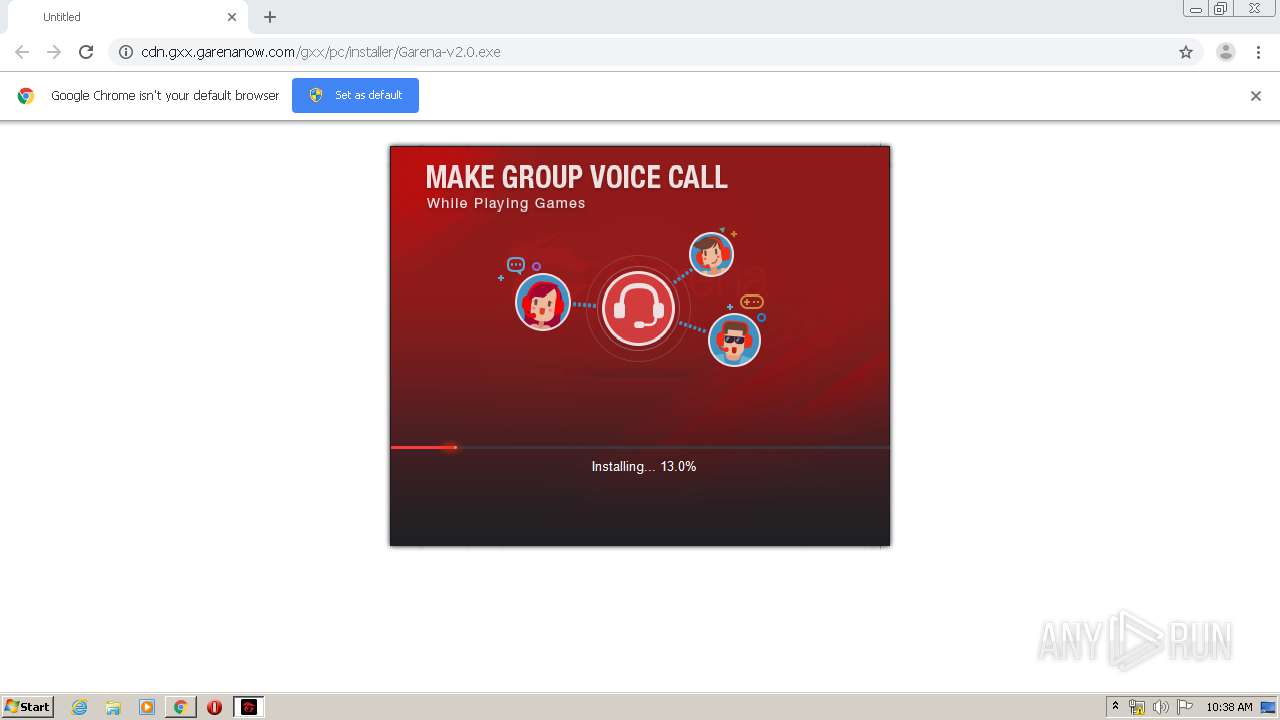Bookmark this page with the star
Image resolution: width=1280 pixels, height=720 pixels.
click(x=1186, y=52)
